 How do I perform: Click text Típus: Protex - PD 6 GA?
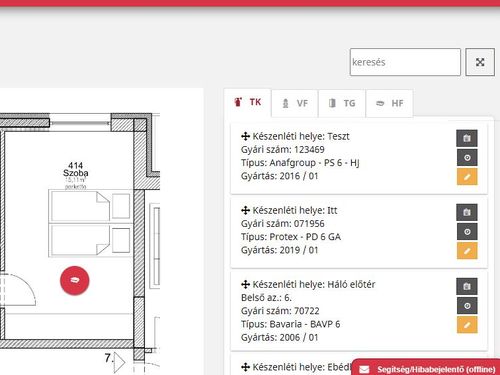[291, 237]
